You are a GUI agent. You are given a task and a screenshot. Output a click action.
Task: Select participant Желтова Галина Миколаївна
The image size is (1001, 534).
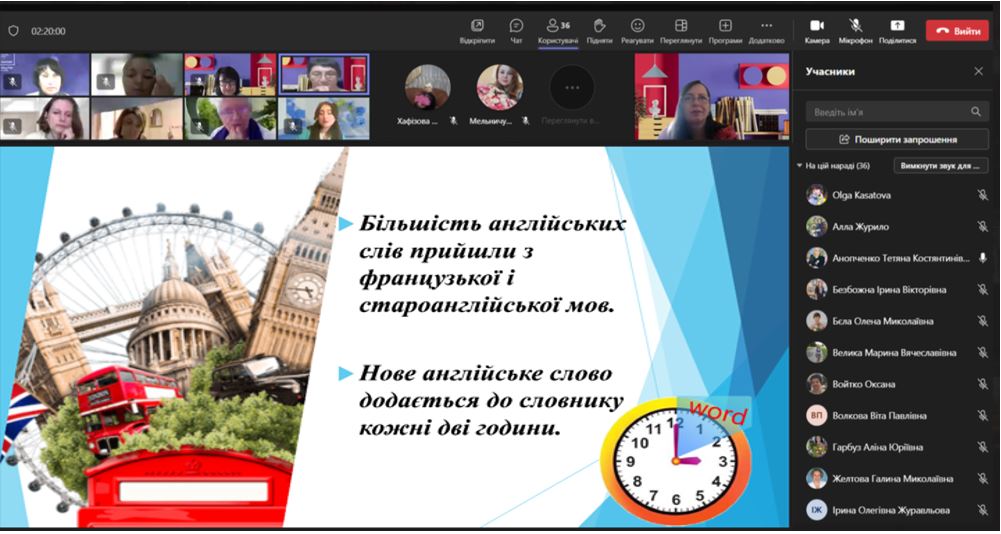897,478
